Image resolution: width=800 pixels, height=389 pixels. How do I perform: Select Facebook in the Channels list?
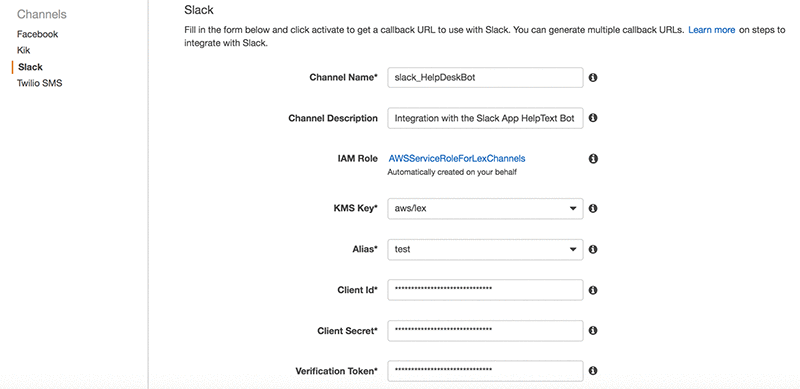[x=37, y=34]
